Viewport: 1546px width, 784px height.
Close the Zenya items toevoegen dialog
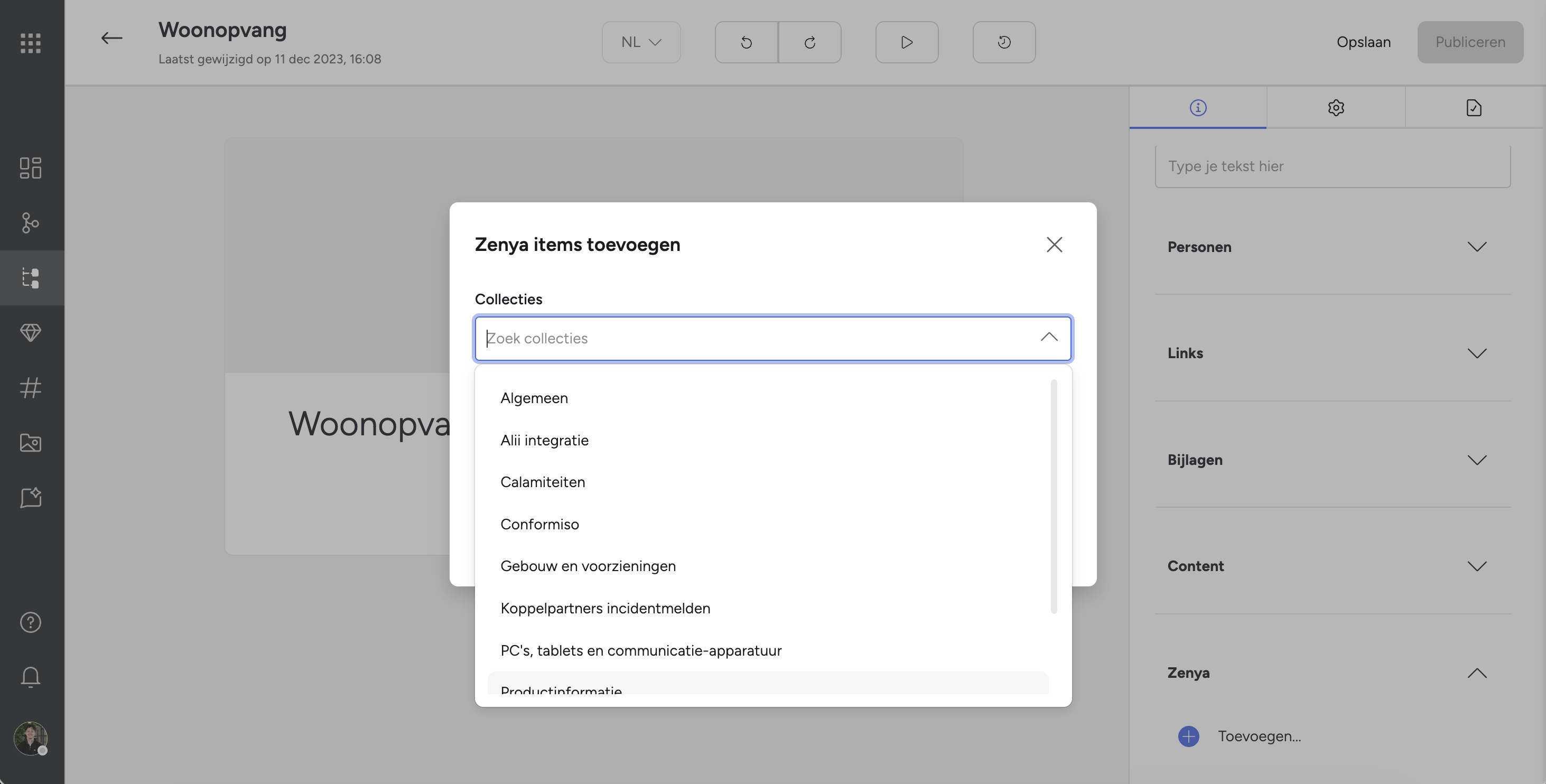[x=1055, y=244]
